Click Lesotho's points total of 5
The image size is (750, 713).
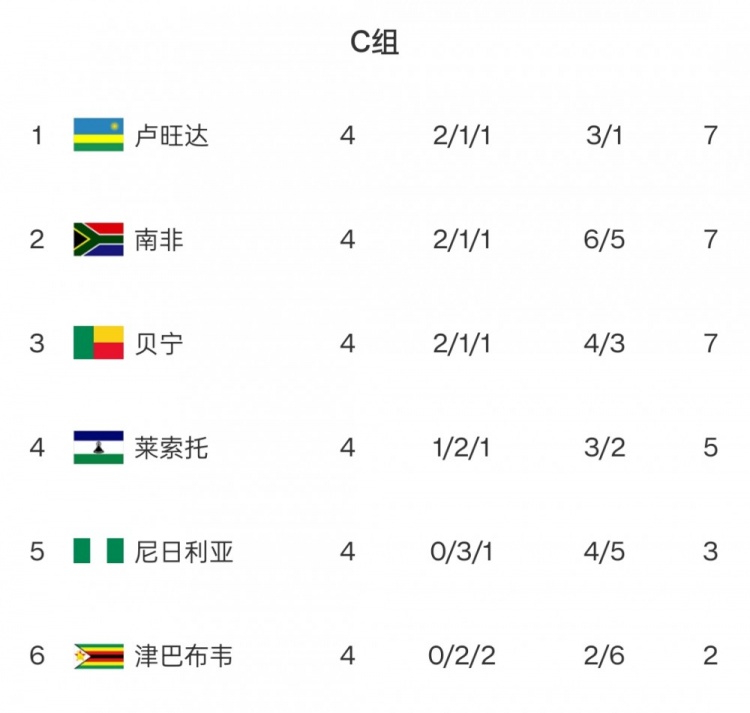(710, 447)
